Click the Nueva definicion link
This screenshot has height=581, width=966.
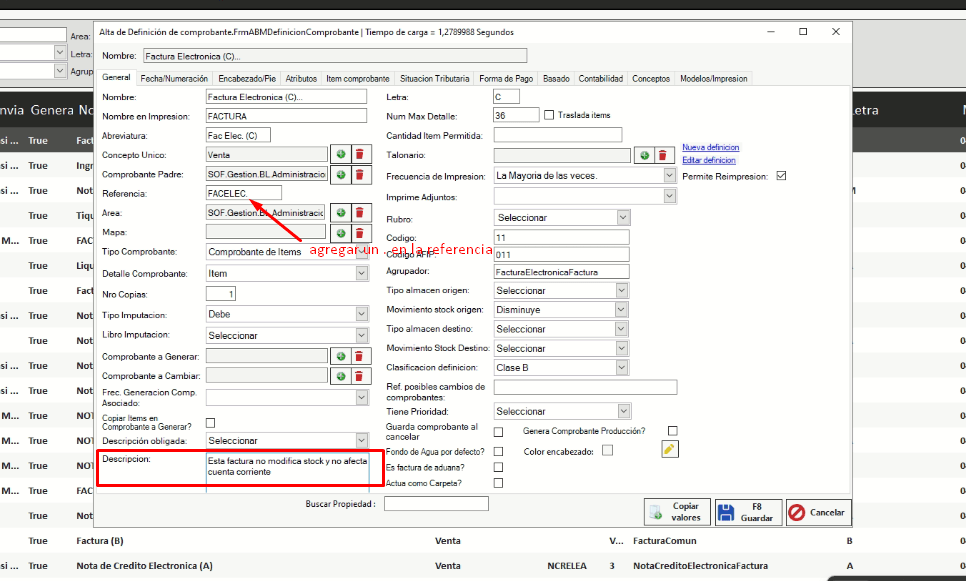(710, 148)
